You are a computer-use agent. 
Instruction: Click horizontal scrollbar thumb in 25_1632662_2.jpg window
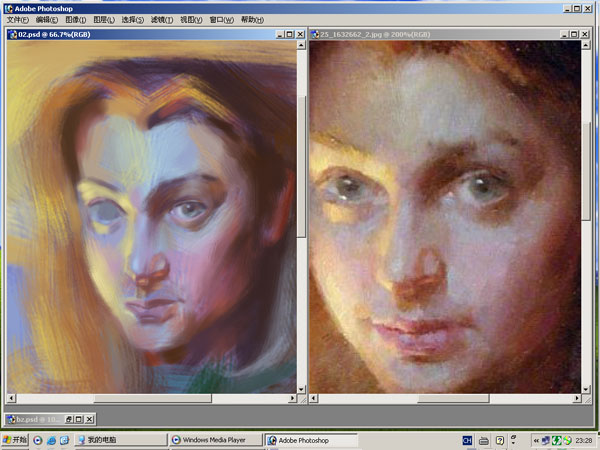(453, 398)
